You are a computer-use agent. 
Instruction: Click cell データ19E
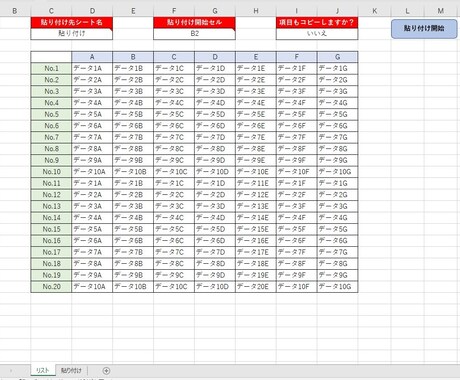coord(256,275)
